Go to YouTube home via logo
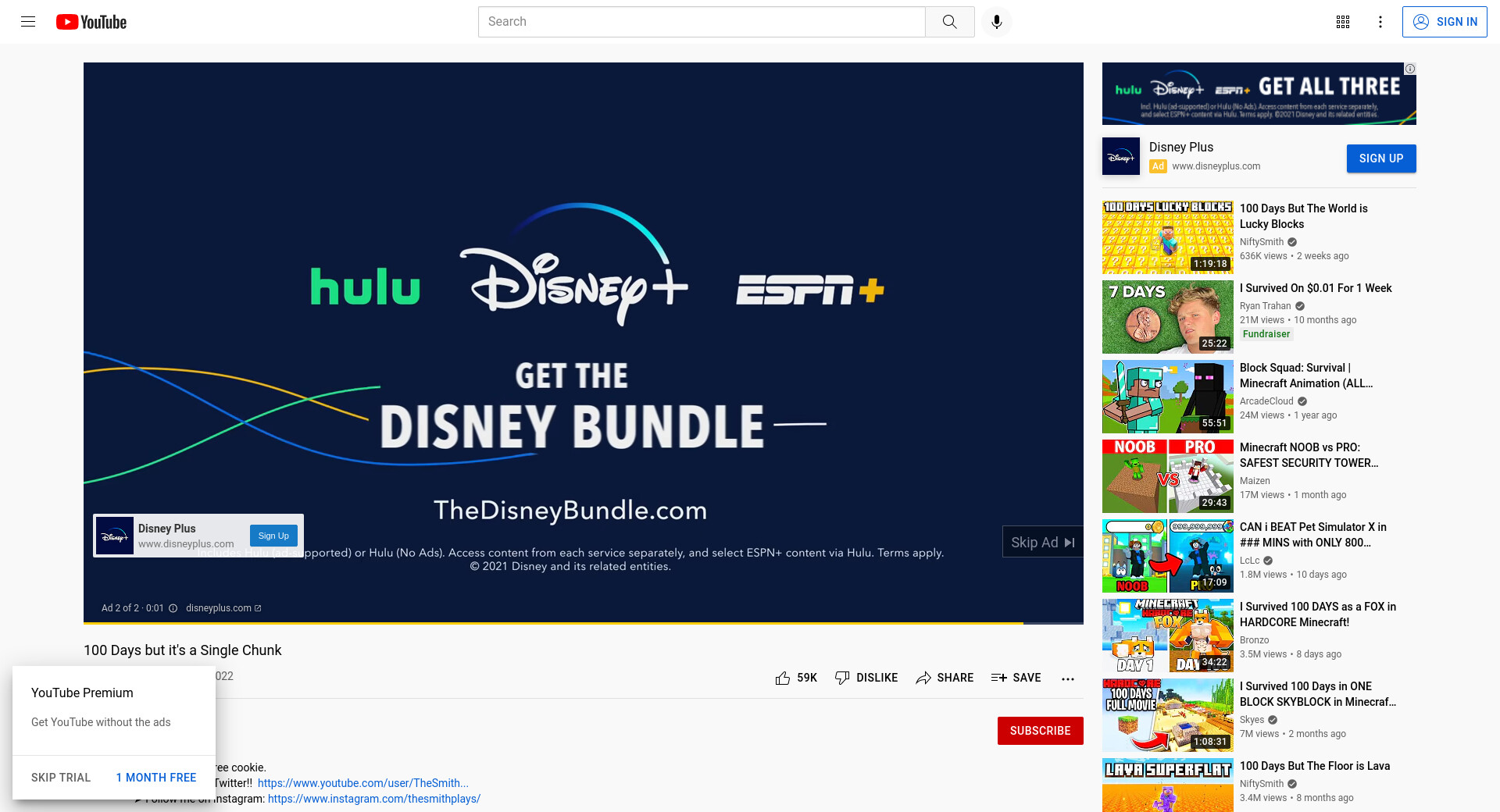The width and height of the screenshot is (1500, 812). click(x=91, y=22)
